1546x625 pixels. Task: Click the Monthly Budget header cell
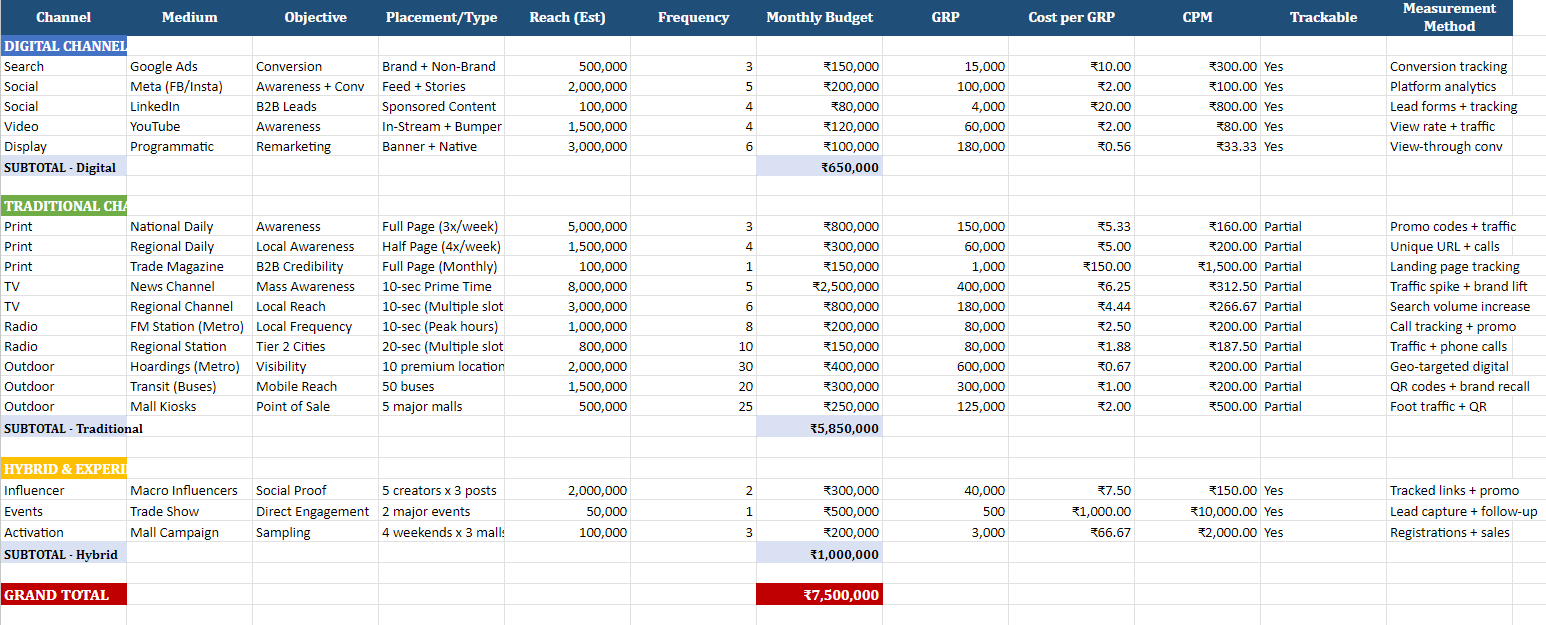[x=819, y=17]
